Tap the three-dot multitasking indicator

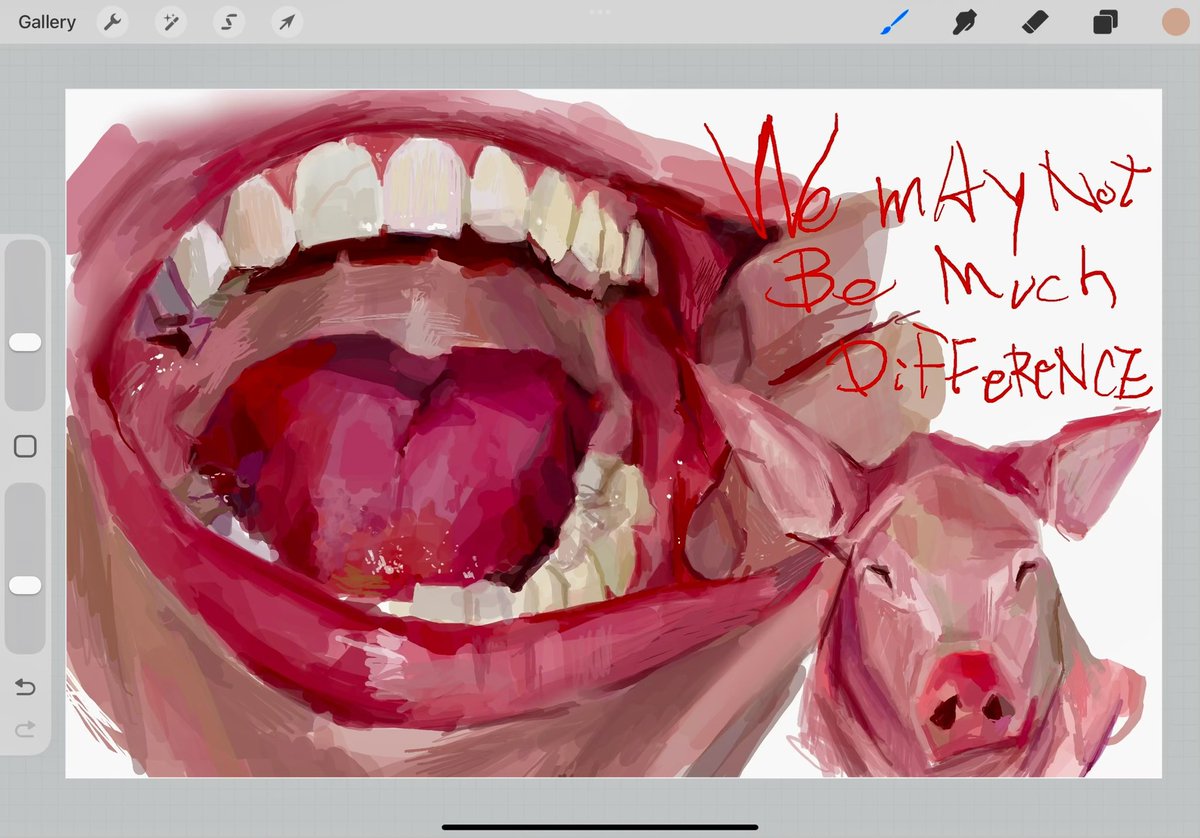[600, 12]
